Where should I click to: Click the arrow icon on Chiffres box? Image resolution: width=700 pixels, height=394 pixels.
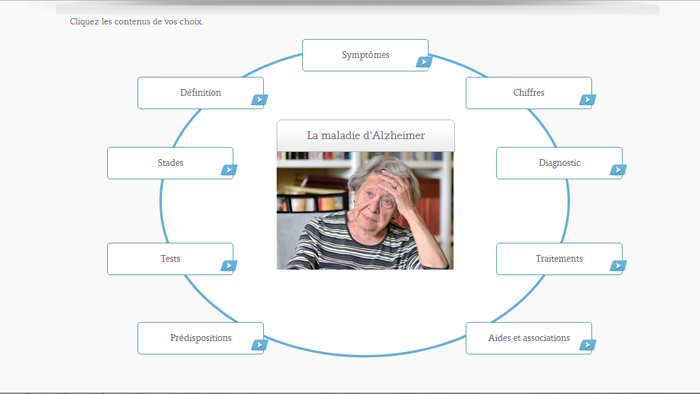click(588, 100)
